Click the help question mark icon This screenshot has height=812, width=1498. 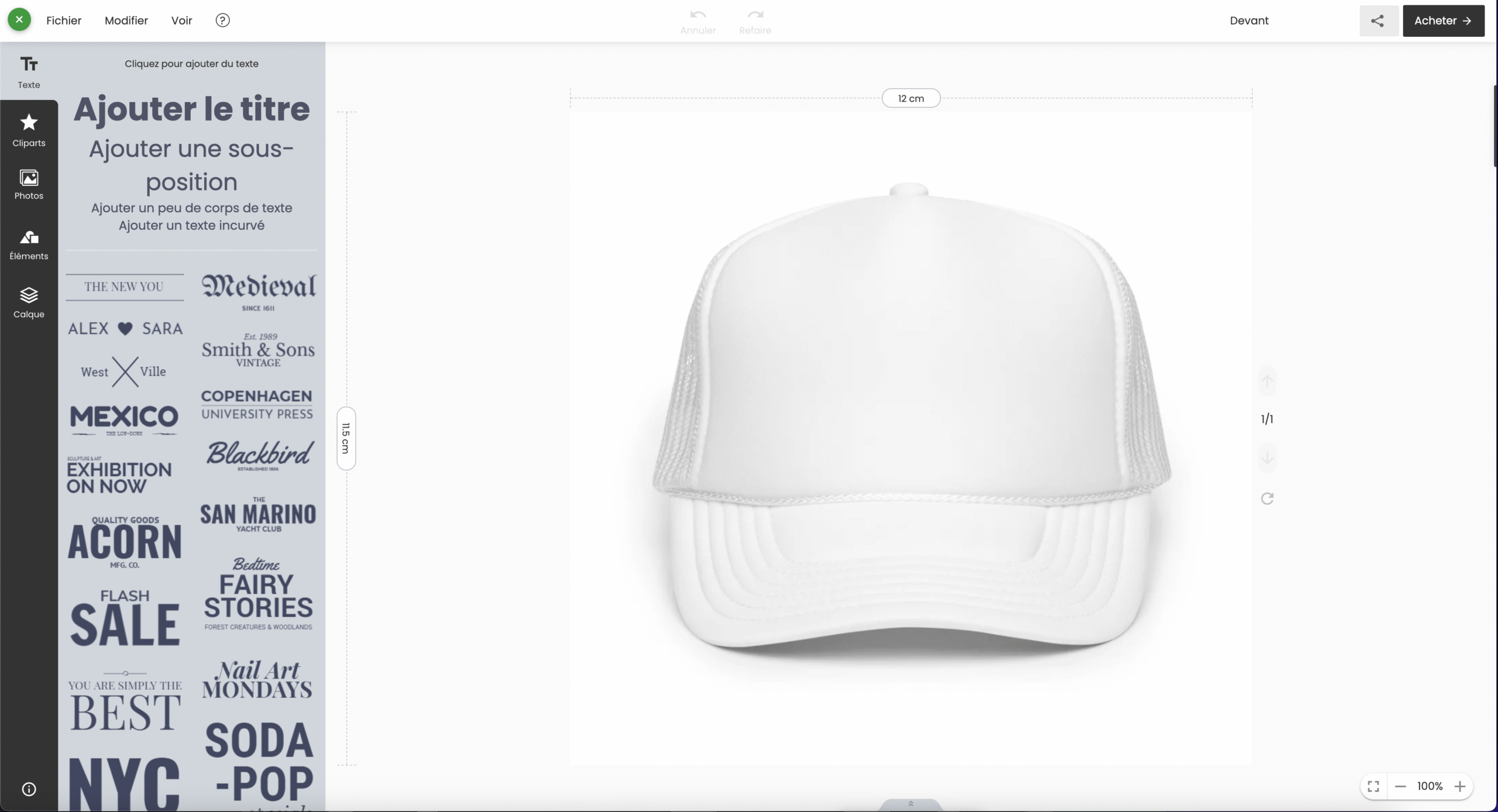(x=222, y=20)
